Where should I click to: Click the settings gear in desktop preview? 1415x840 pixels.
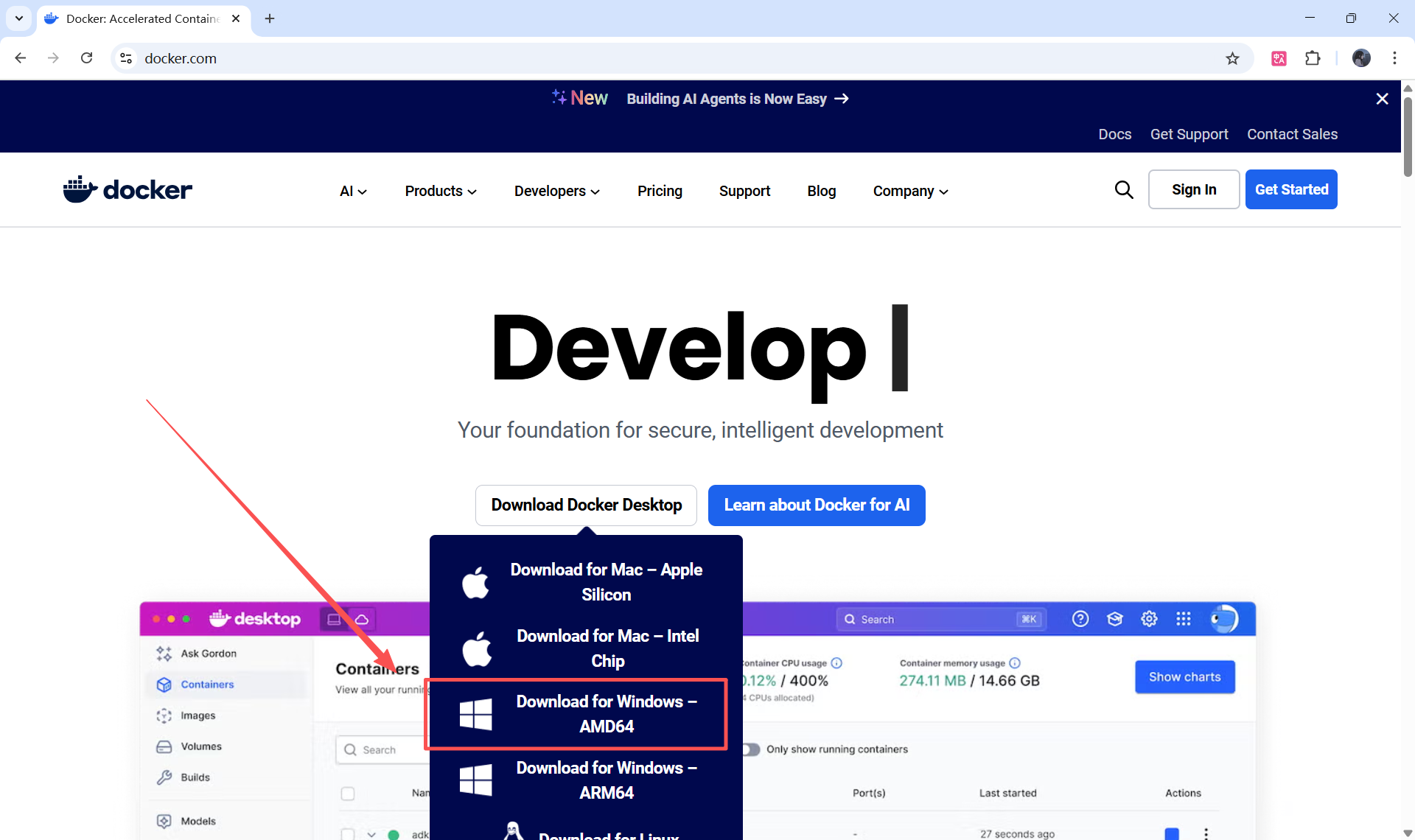[1149, 619]
